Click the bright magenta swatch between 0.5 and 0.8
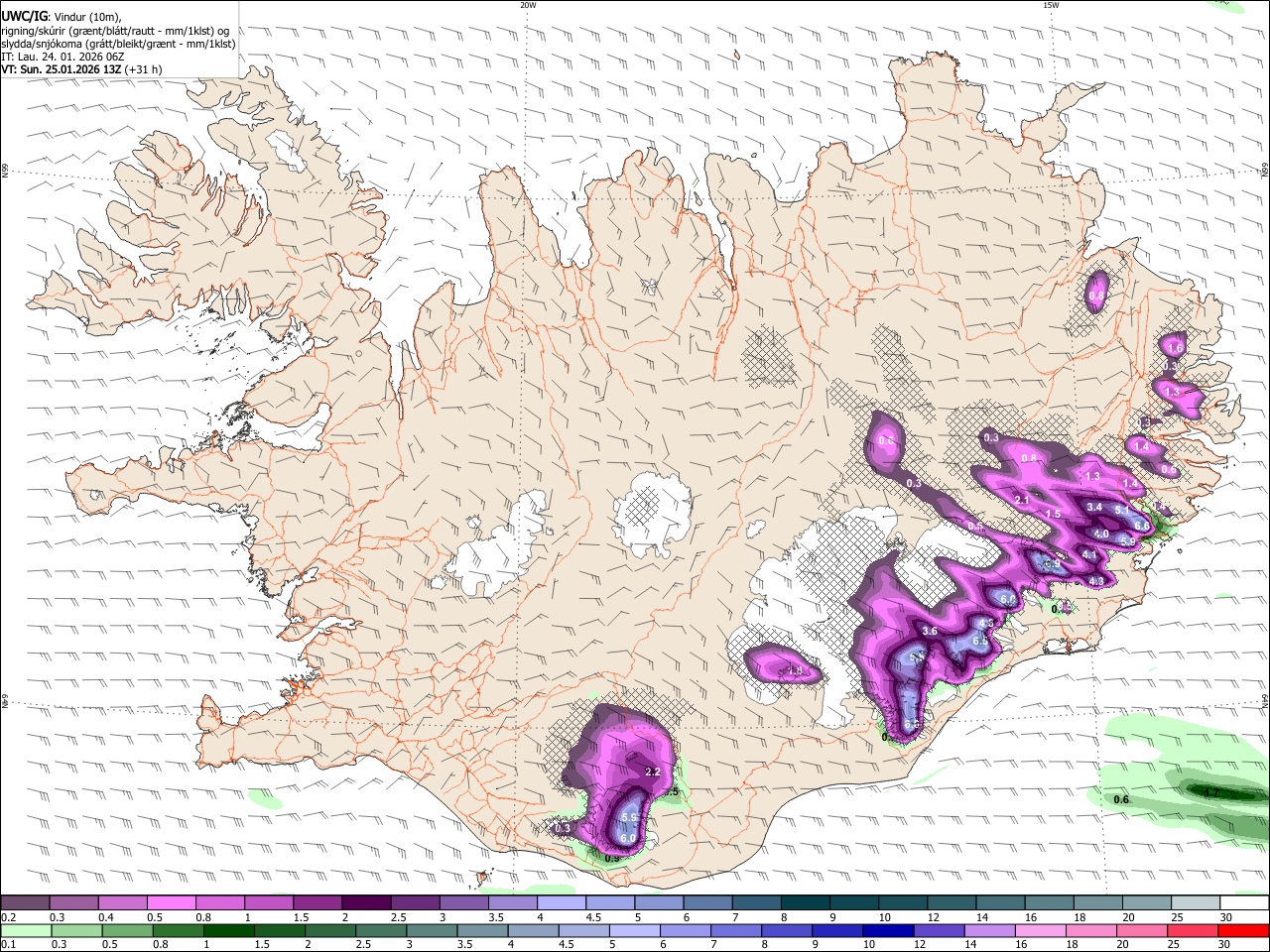 (x=171, y=902)
